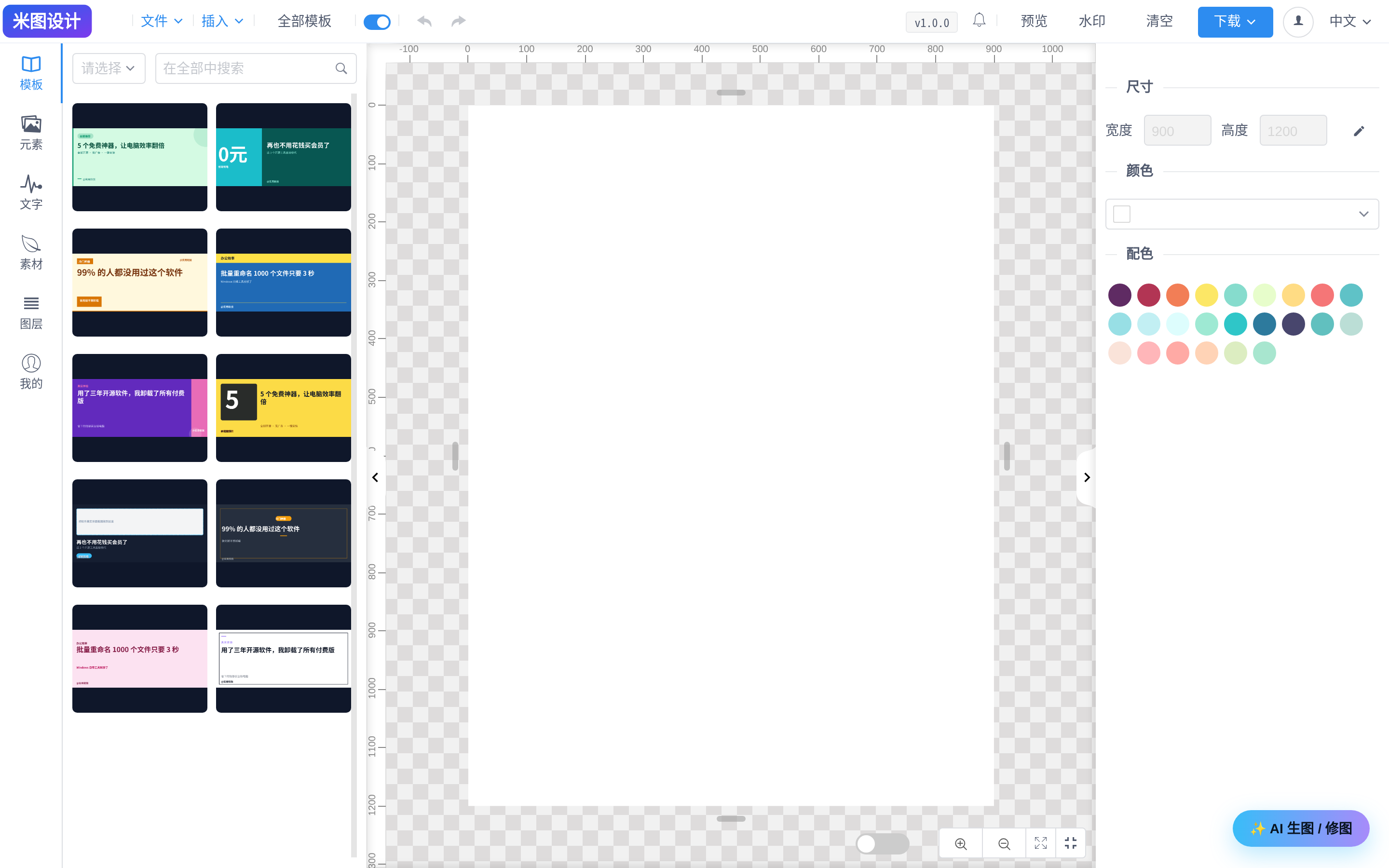Open the 下载 download dropdown
Viewport: 1389px width, 868px height.
[1235, 22]
